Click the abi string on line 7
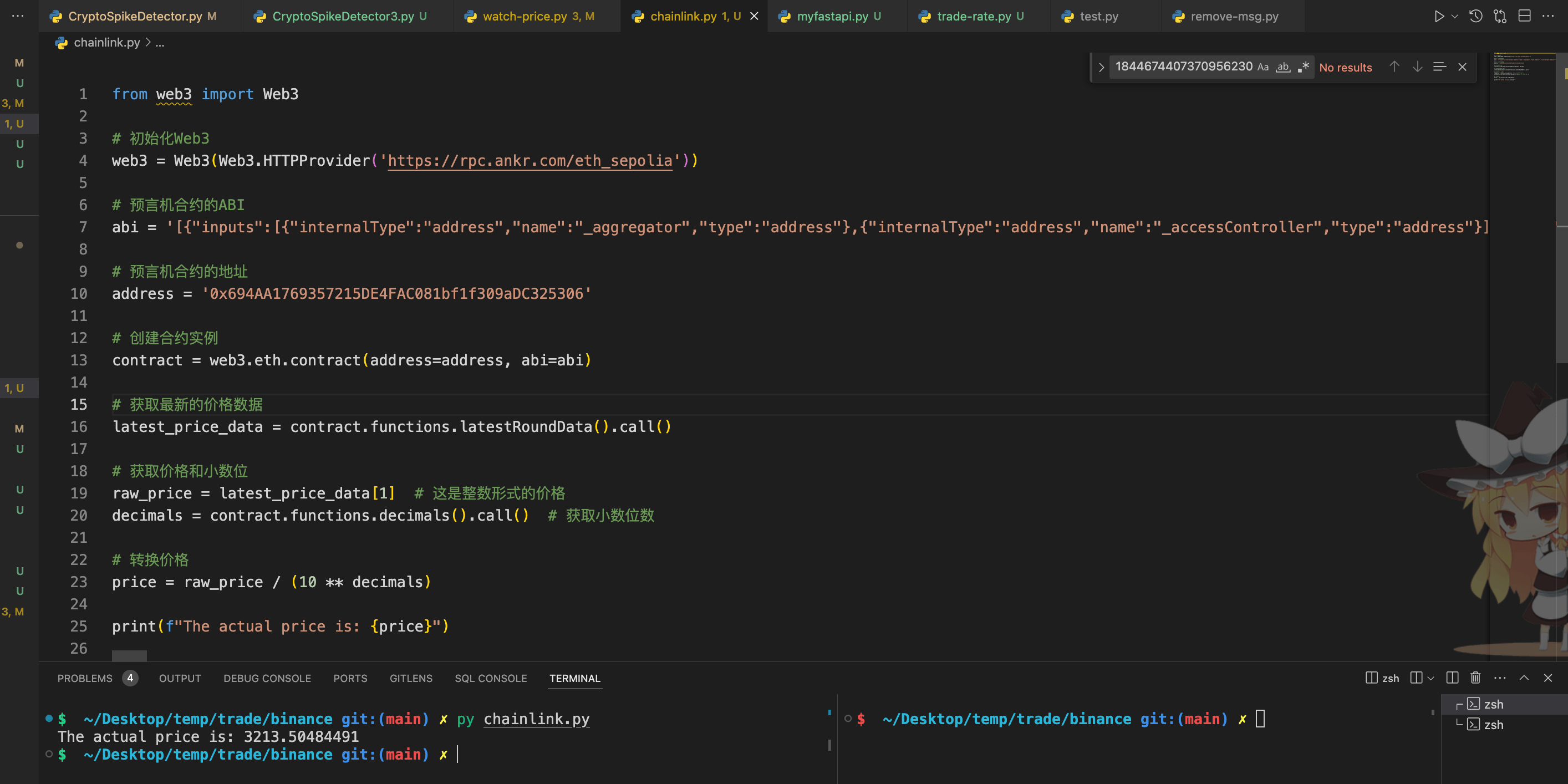 [827, 227]
